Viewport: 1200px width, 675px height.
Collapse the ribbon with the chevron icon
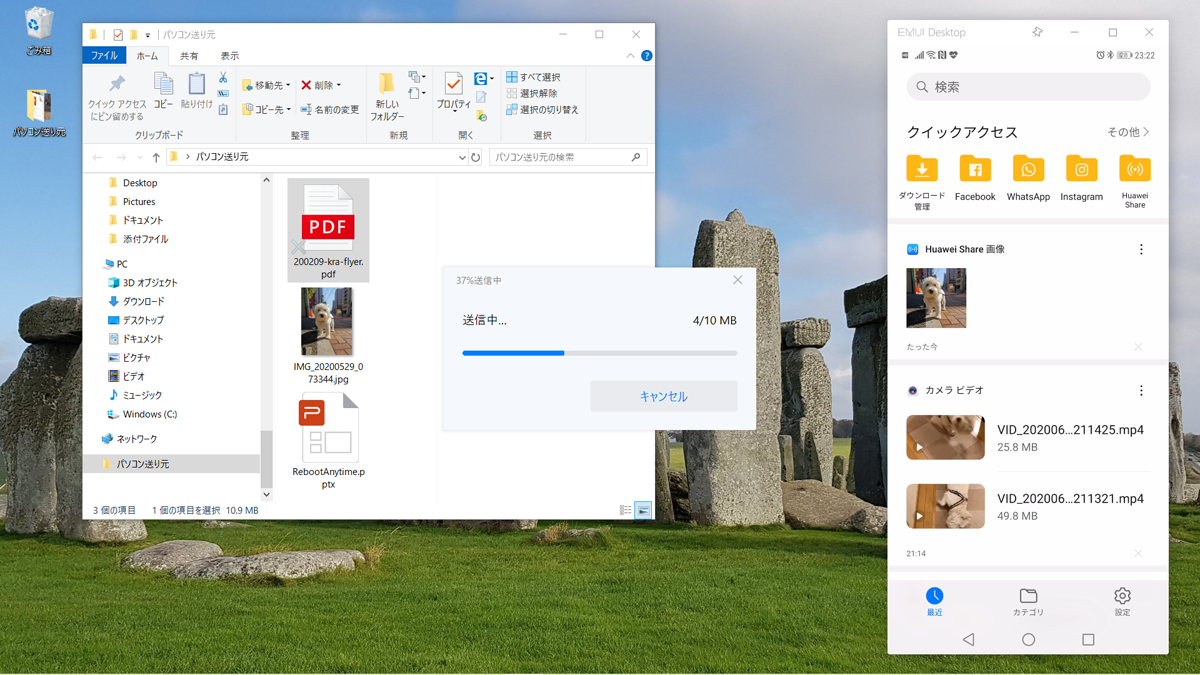point(630,56)
